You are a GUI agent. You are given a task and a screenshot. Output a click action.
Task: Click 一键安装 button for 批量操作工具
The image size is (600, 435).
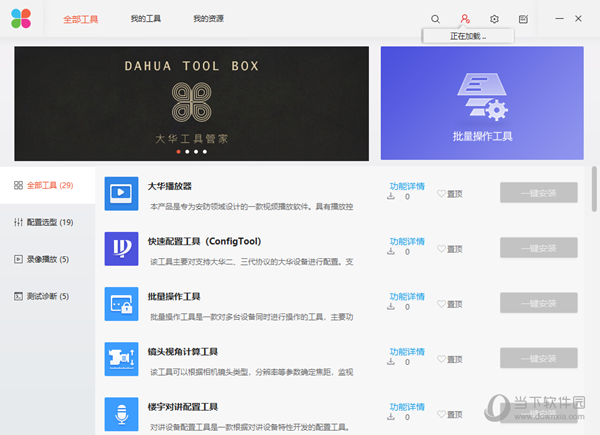click(x=538, y=303)
